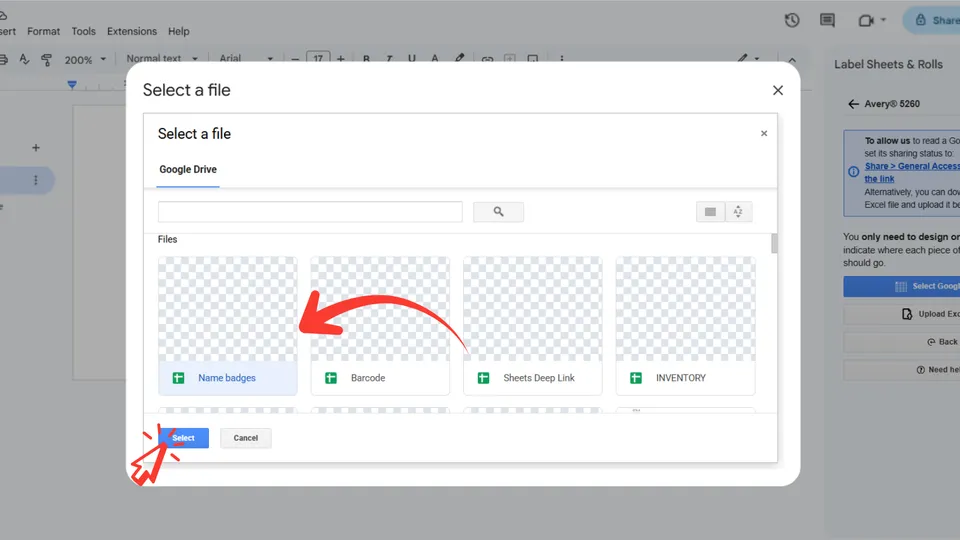This screenshot has width=960, height=540.
Task: Open the text color tool
Action: point(435,59)
